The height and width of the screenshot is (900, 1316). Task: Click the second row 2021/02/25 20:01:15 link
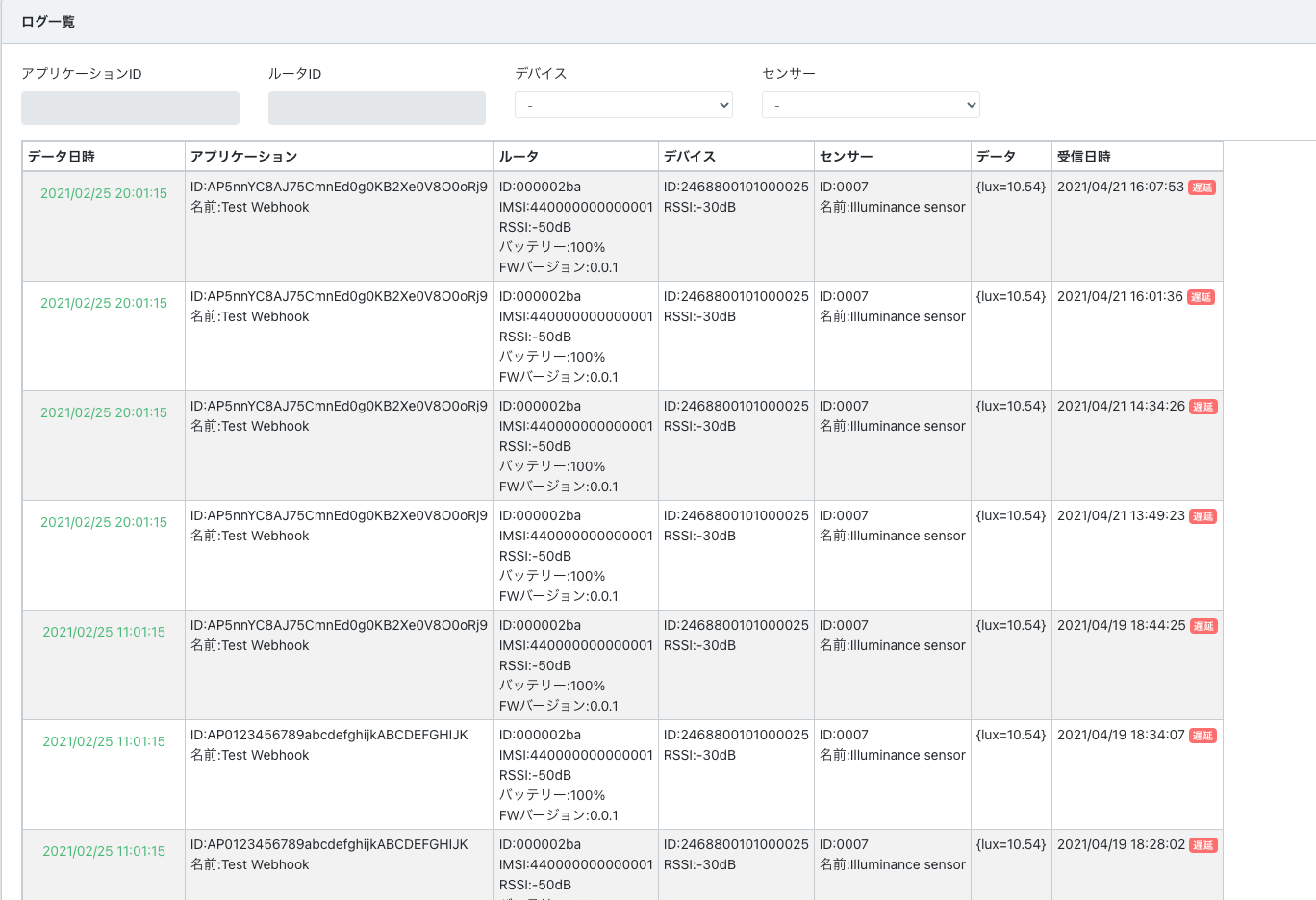coord(104,303)
